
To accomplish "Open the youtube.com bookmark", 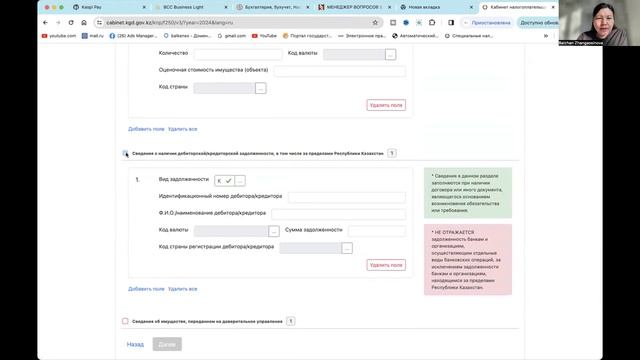I will [59, 36].
